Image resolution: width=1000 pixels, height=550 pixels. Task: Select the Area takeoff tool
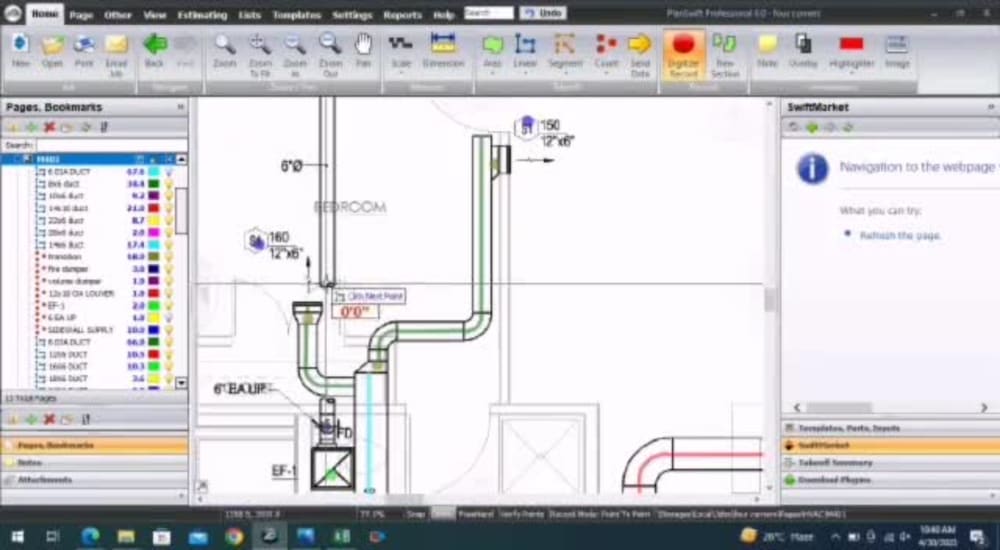[x=492, y=45]
